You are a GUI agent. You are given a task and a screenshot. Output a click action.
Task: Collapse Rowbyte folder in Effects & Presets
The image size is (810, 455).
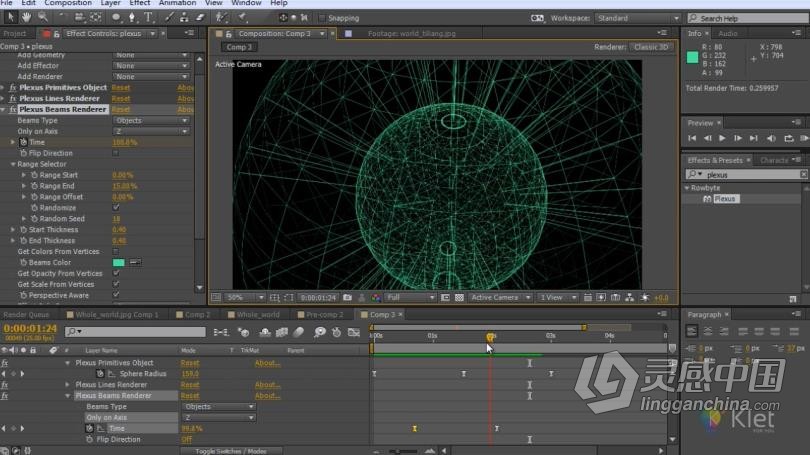pyautogui.click(x=687, y=188)
